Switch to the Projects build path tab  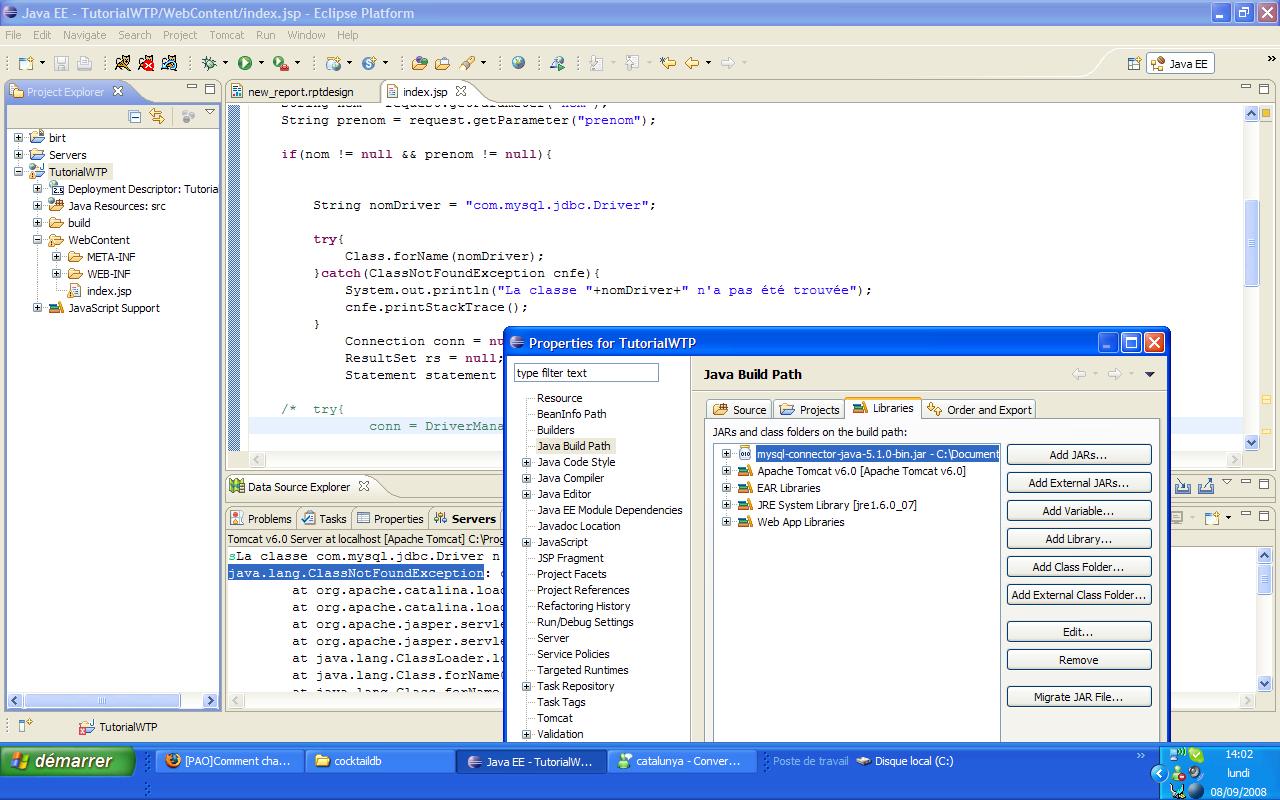click(810, 409)
